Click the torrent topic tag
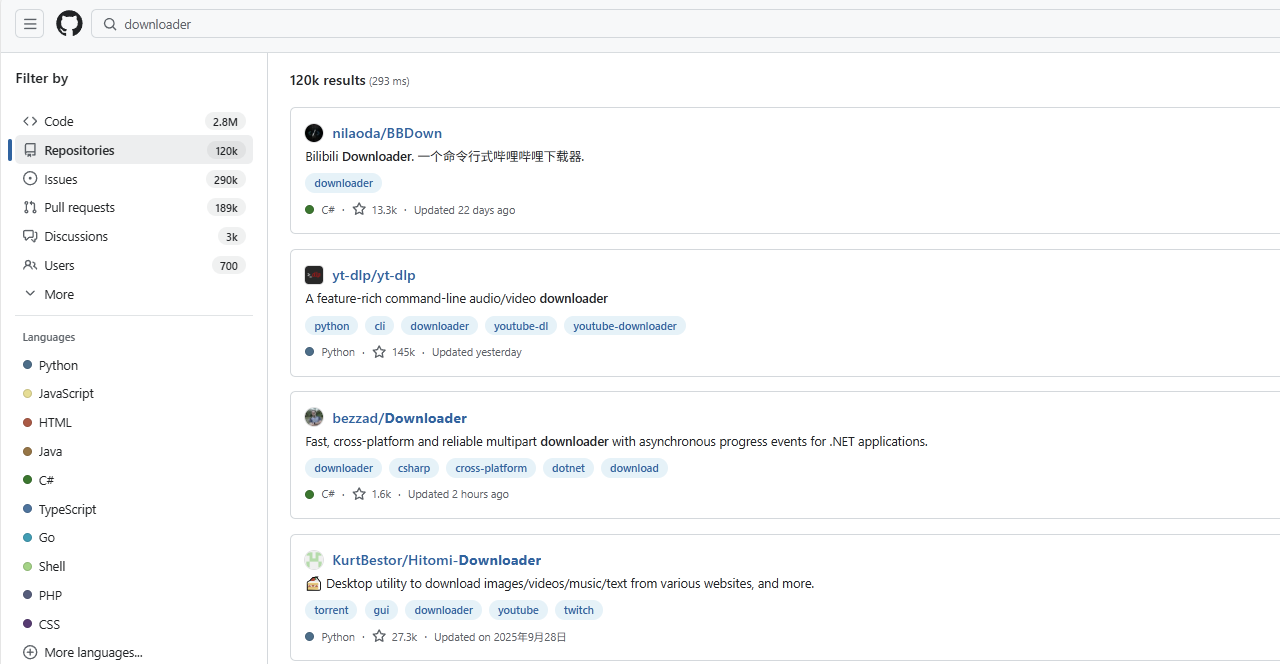The width and height of the screenshot is (1280, 664). coord(331,610)
